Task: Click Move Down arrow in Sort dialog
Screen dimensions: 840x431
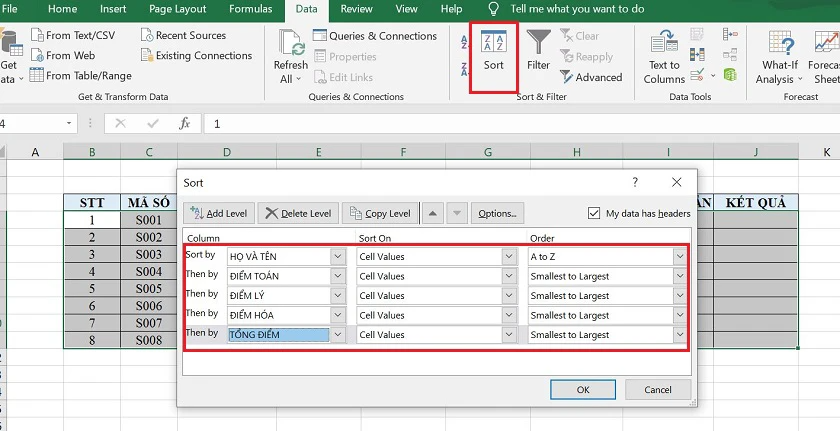Action: 457,213
